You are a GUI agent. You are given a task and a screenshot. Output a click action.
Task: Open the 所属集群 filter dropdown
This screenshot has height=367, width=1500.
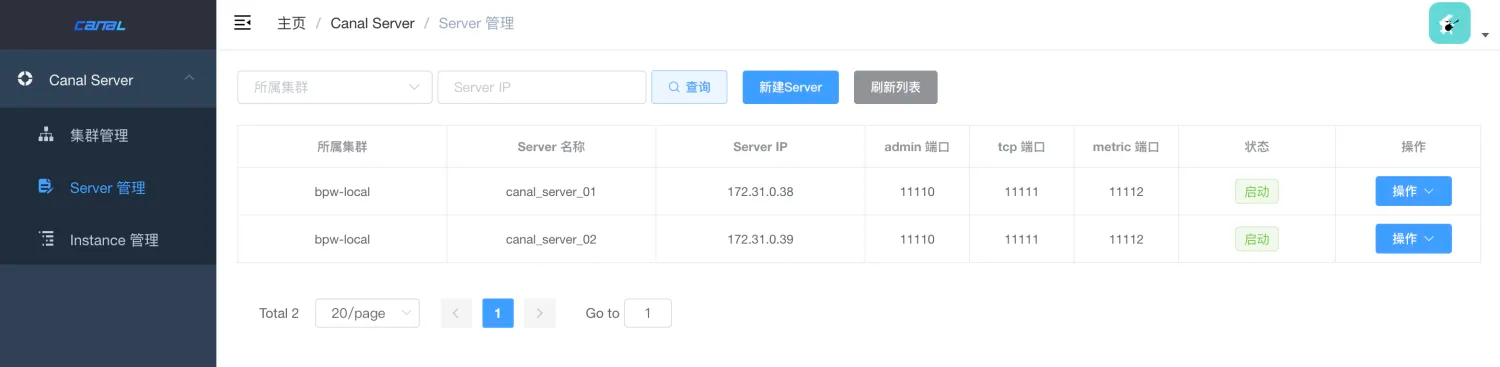335,87
